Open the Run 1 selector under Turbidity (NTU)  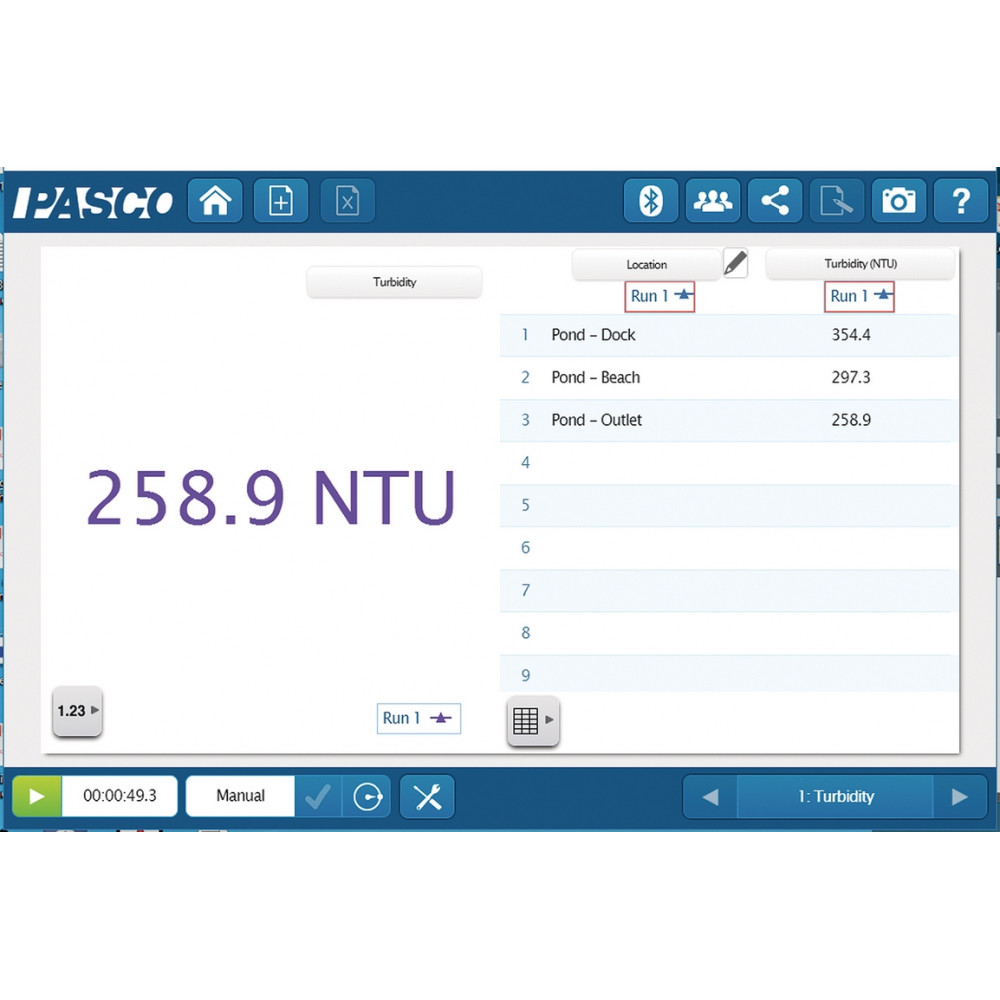[860, 296]
